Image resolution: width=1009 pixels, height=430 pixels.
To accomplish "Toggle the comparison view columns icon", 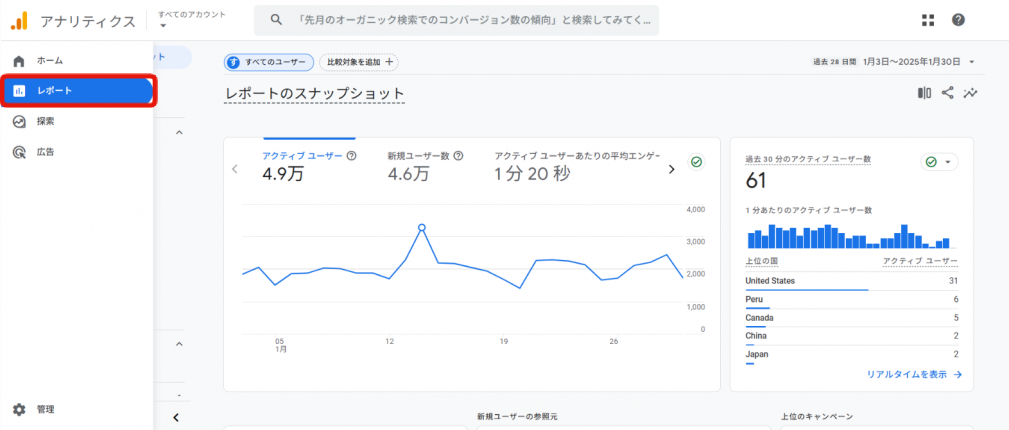I will [x=924, y=93].
